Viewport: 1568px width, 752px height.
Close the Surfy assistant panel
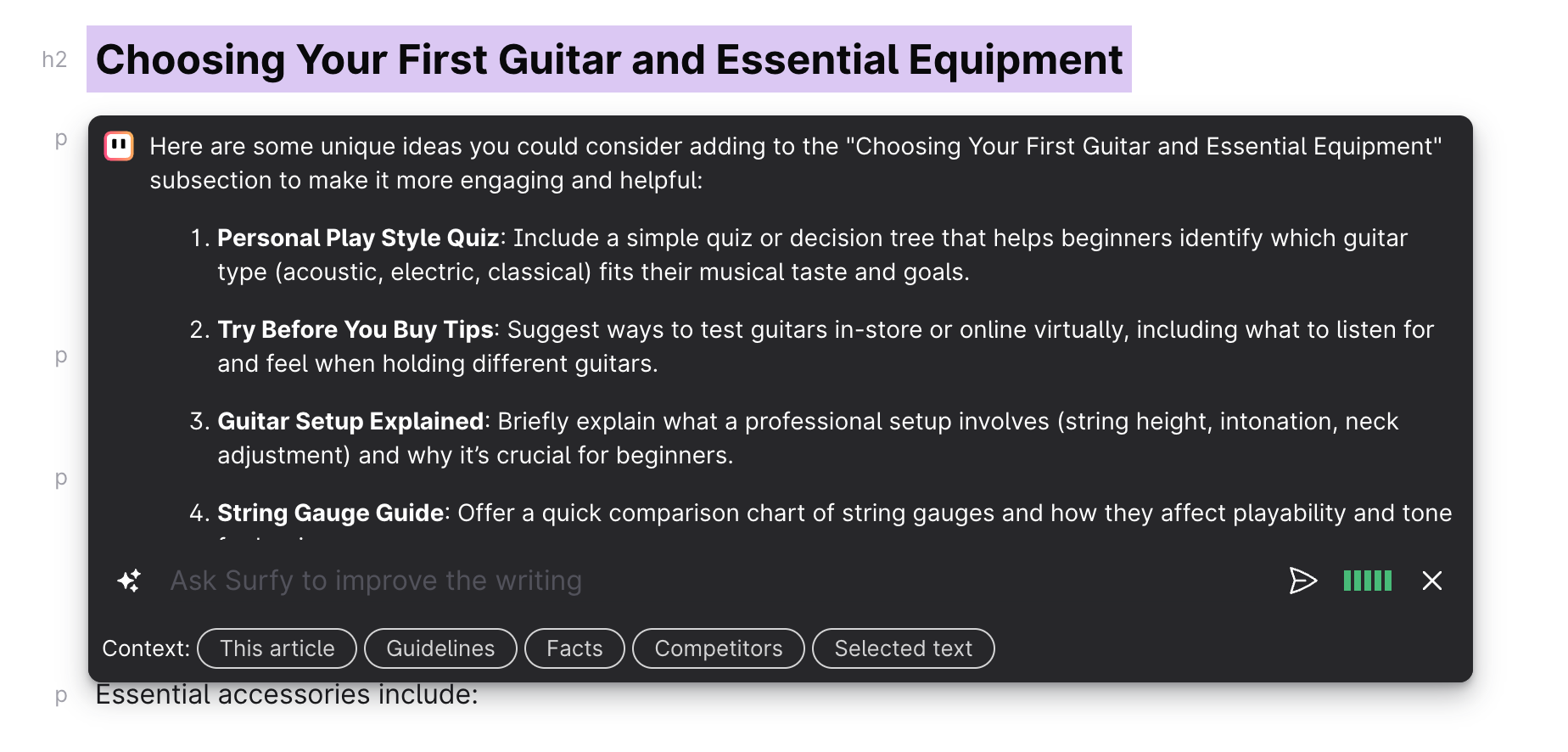click(x=1431, y=581)
